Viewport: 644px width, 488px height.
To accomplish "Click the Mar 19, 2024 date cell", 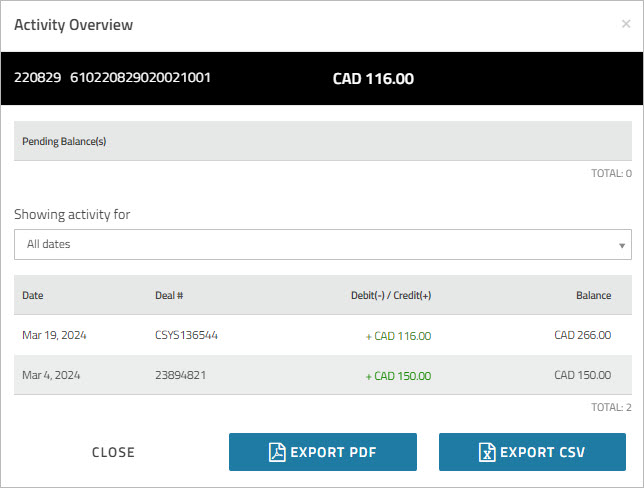I will [x=54, y=335].
